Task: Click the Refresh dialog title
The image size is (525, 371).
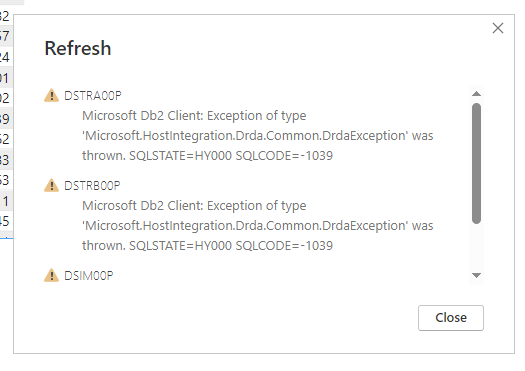Action: (78, 48)
